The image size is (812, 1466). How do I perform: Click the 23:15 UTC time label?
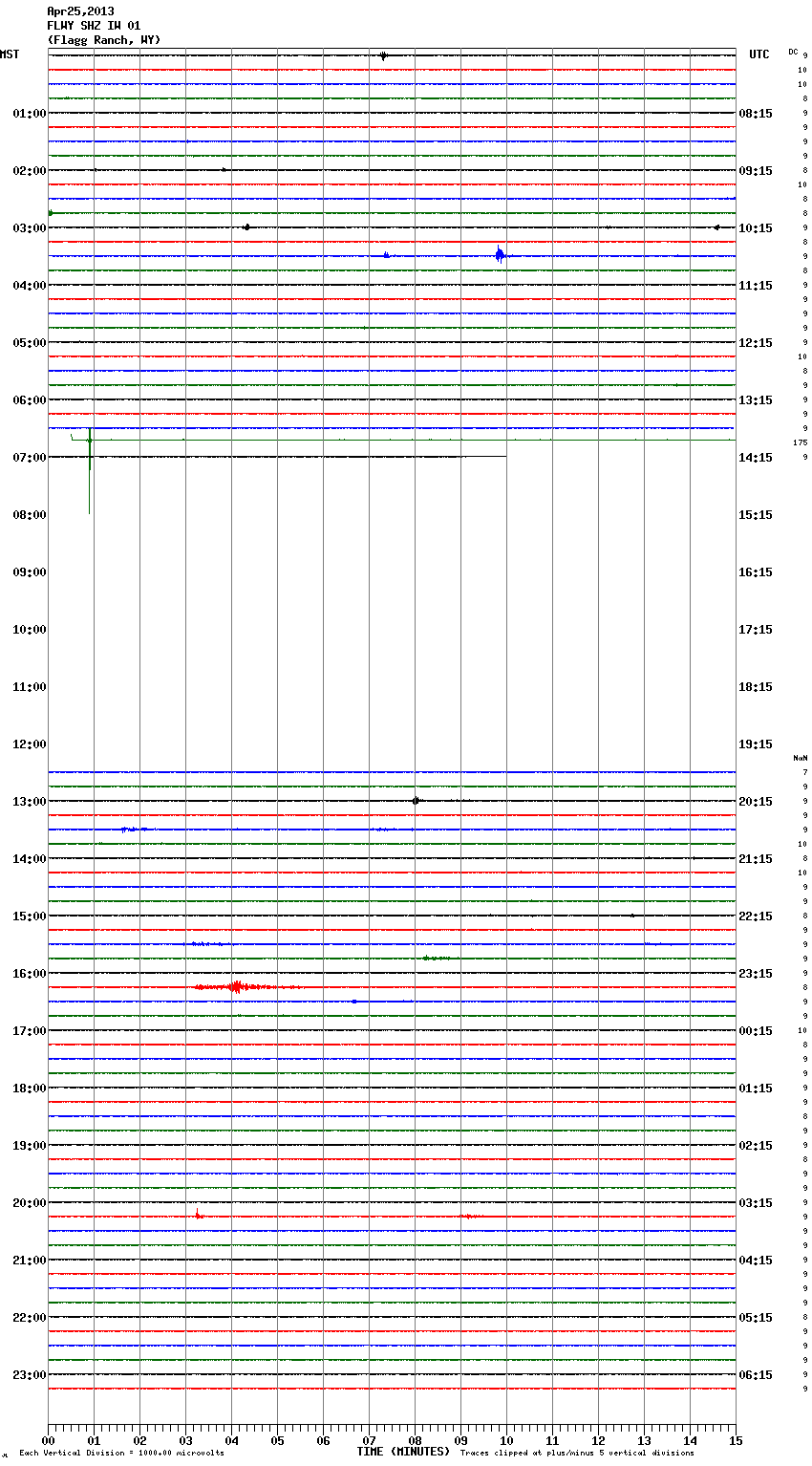[756, 974]
